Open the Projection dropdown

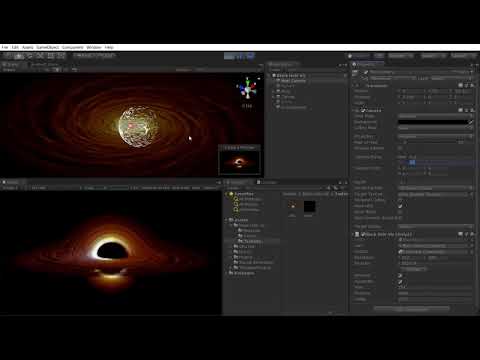[x=435, y=137]
